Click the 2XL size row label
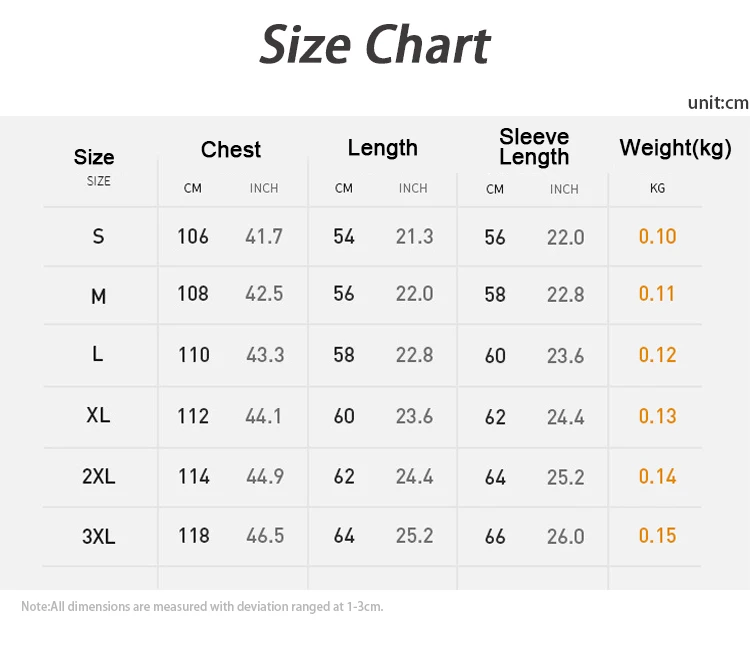 [98, 476]
